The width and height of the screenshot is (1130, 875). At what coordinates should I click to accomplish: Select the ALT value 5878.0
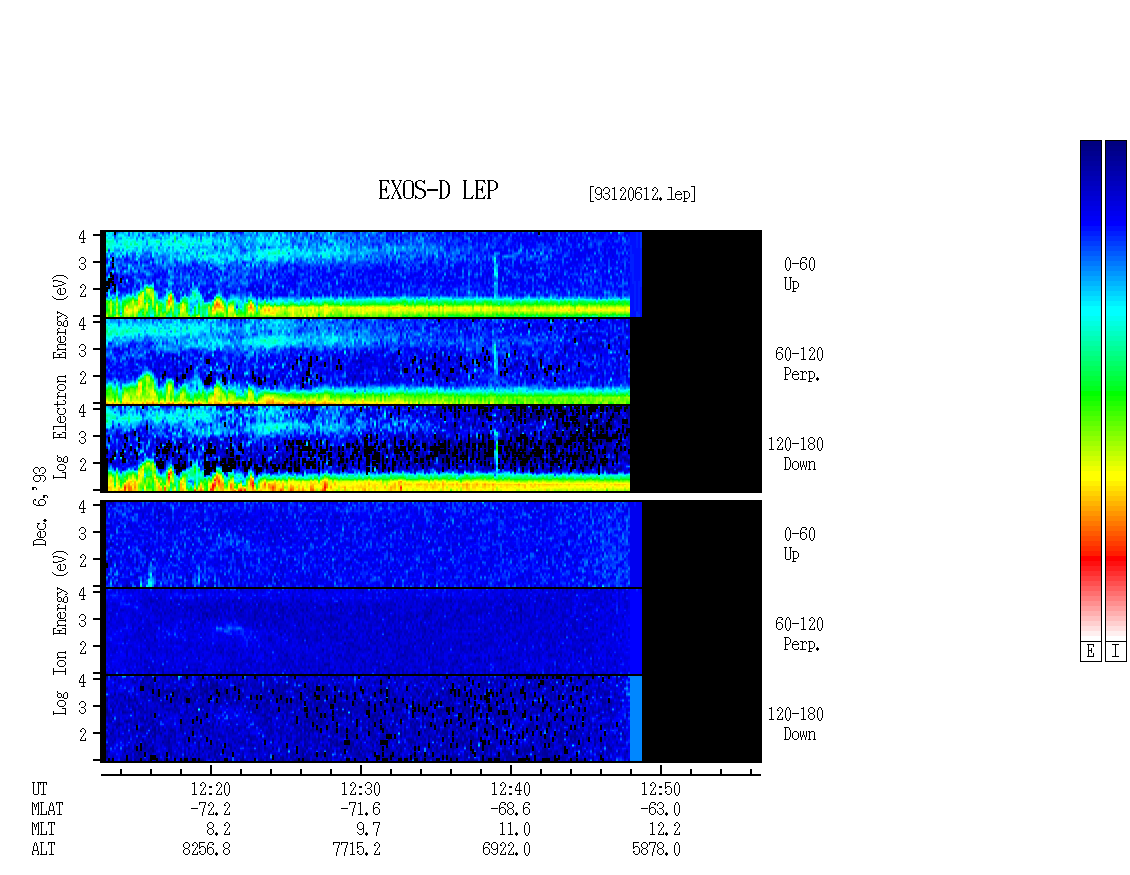(657, 850)
